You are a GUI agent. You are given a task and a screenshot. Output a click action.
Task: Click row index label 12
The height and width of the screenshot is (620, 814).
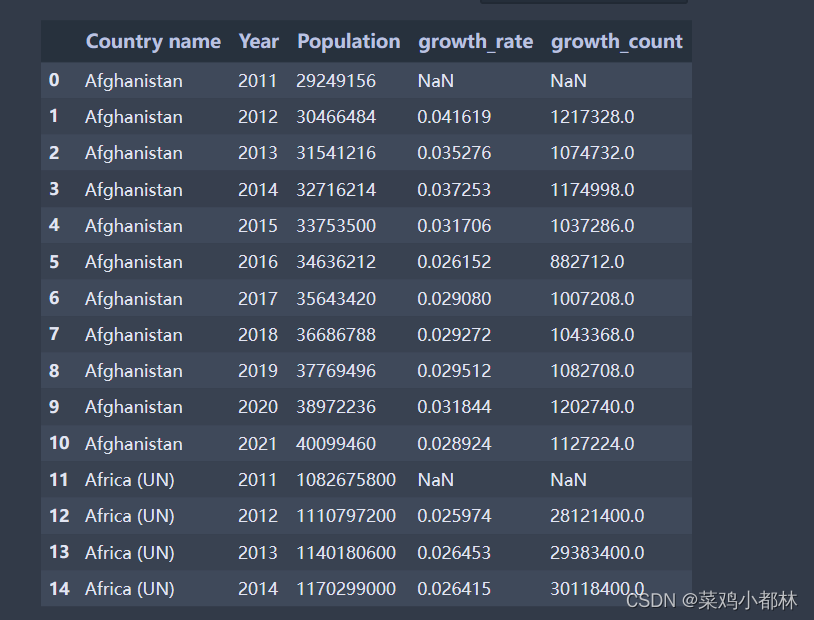coord(59,516)
